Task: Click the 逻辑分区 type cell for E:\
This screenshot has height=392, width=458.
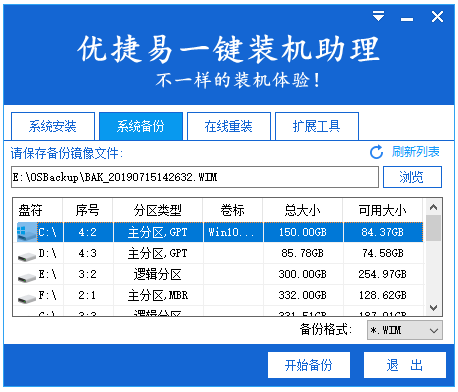Action: pyautogui.click(x=158, y=274)
